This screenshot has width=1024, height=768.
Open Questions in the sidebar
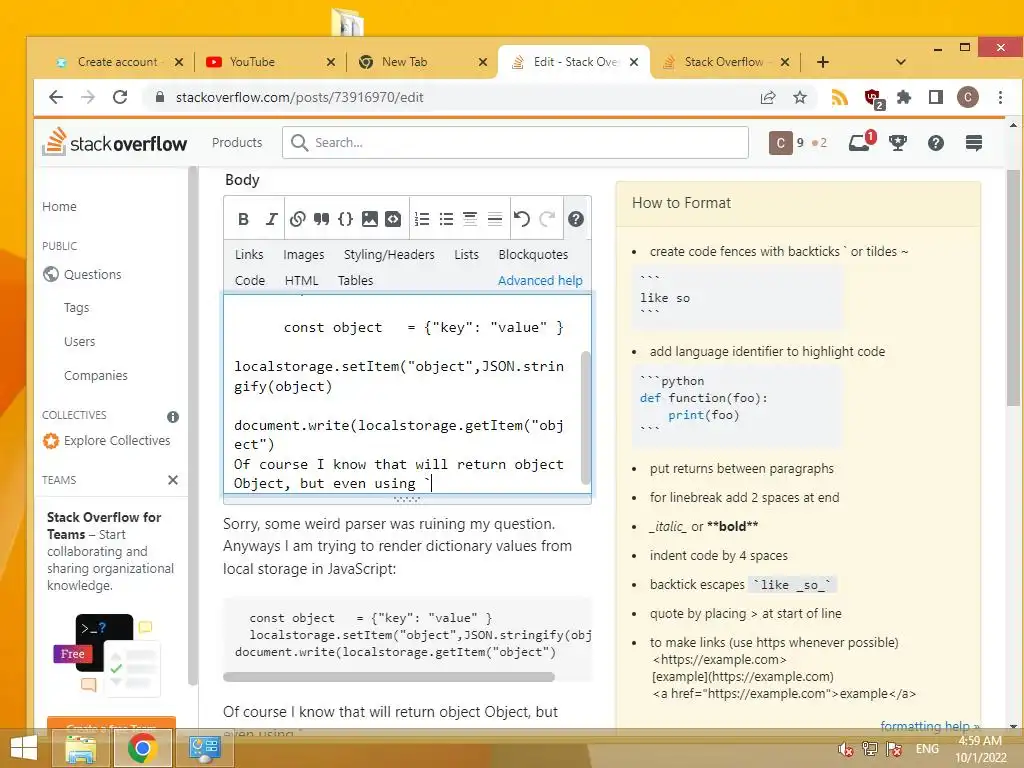pyautogui.click(x=92, y=274)
